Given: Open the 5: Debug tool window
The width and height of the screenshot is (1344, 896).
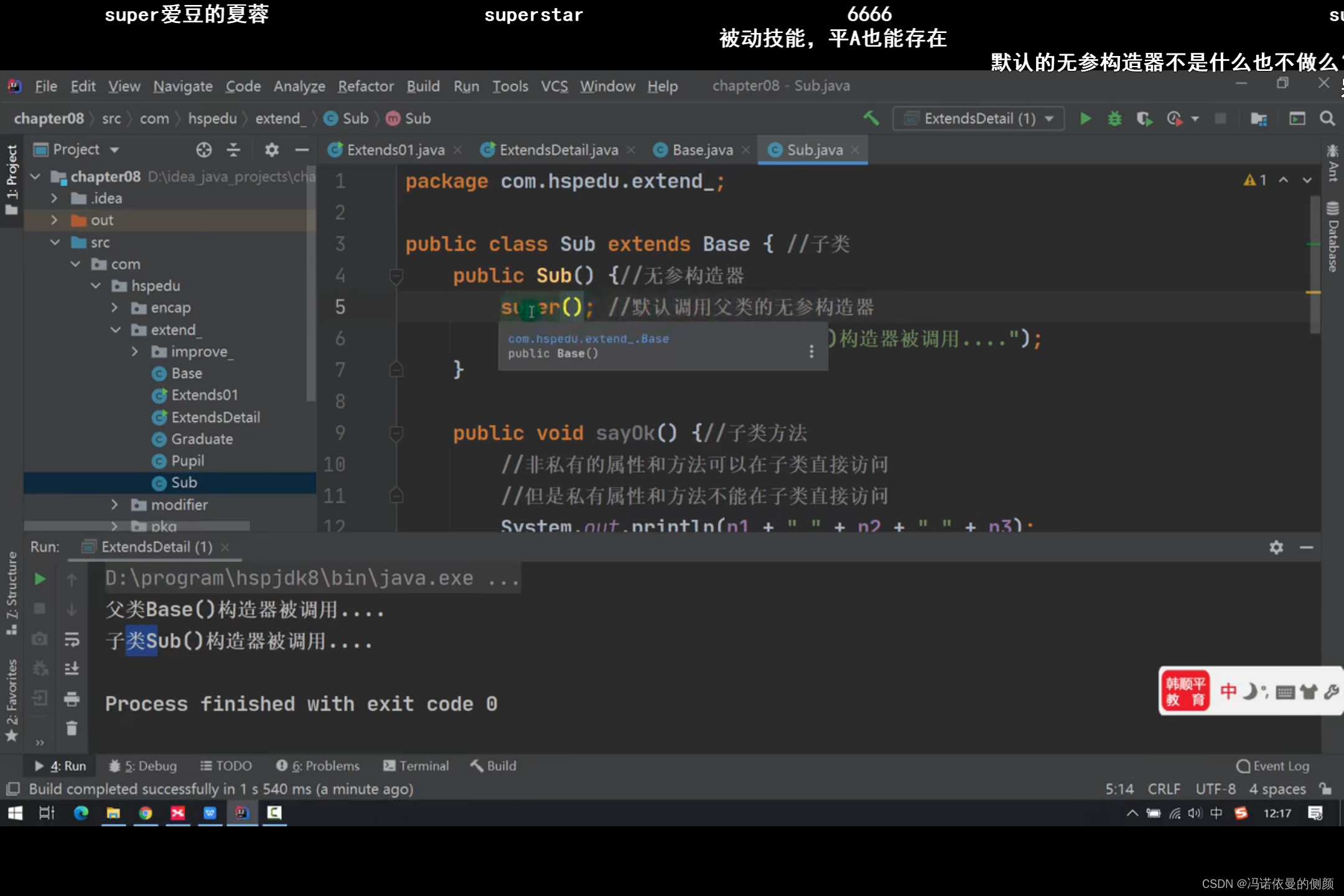Looking at the screenshot, I should click(x=142, y=766).
